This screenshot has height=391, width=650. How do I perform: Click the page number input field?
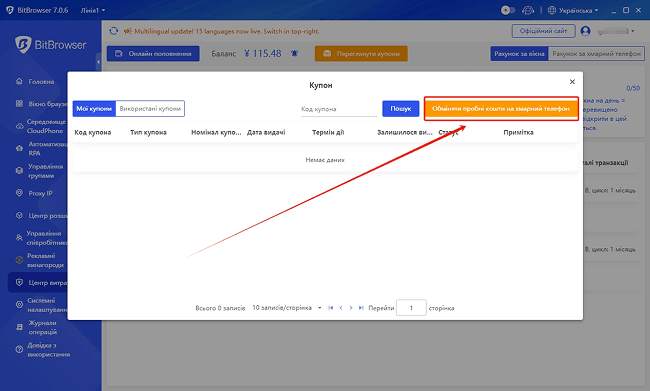411,308
